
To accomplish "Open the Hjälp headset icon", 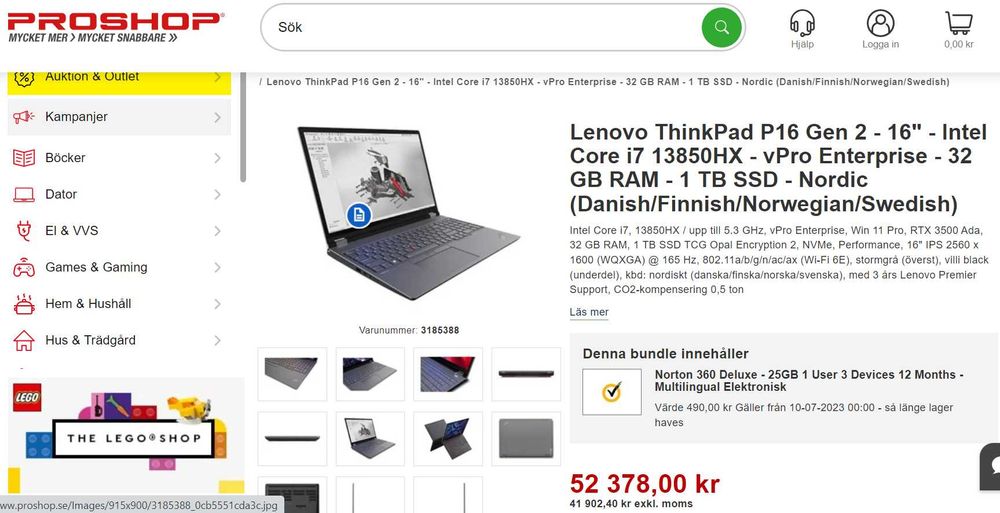I will [802, 24].
